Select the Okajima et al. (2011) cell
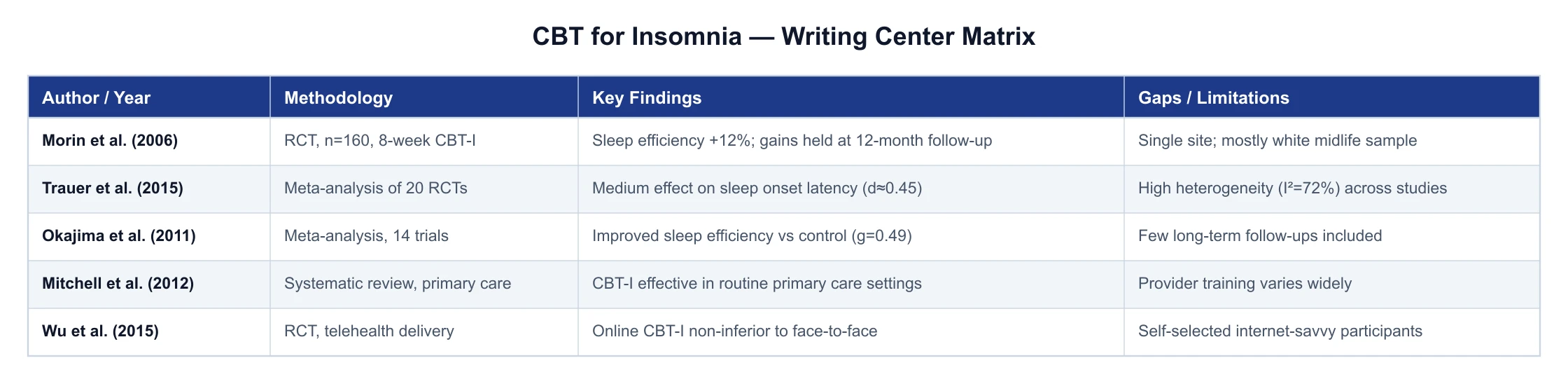The width and height of the screenshot is (1568, 384). click(x=149, y=236)
